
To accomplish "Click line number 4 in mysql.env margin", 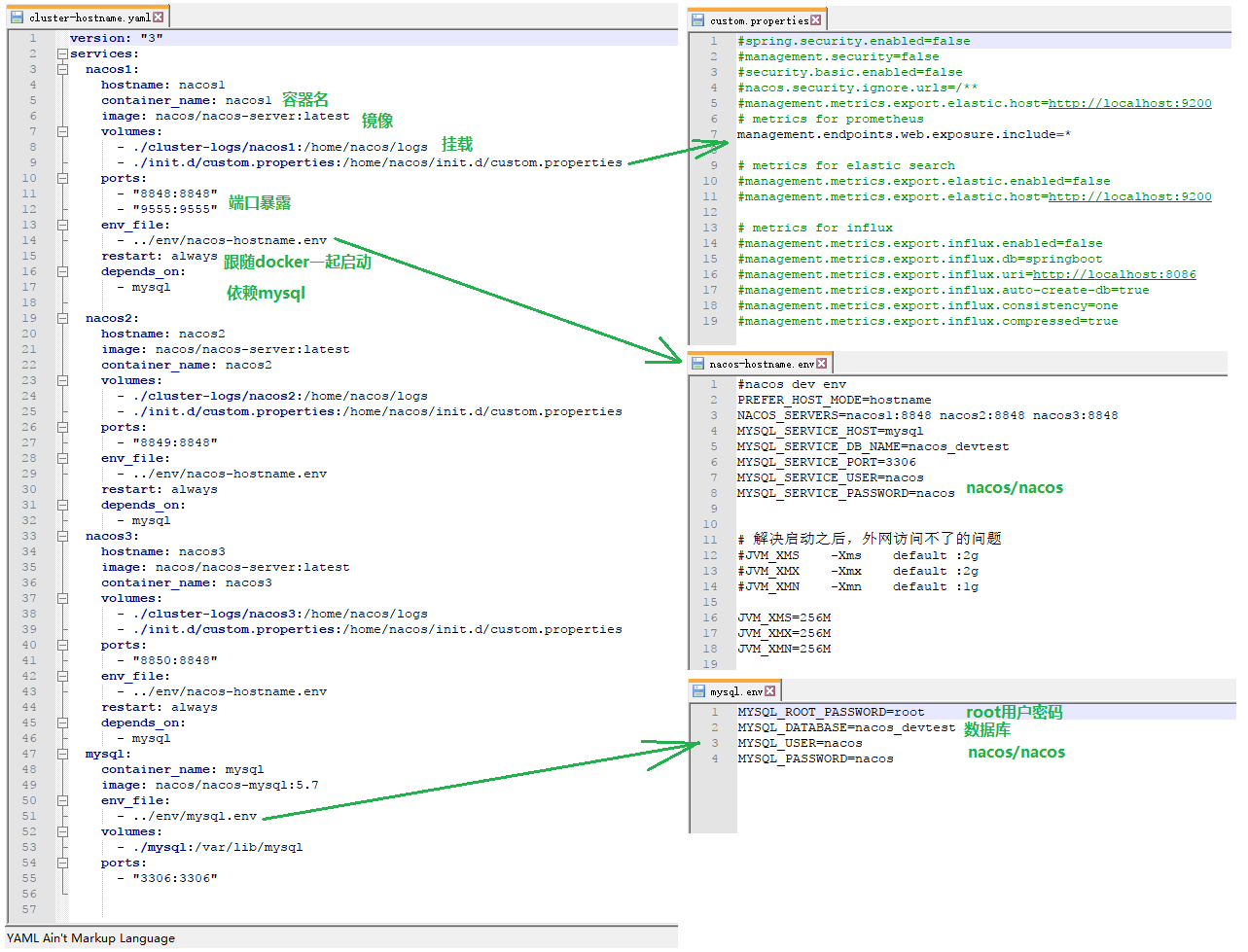I will [x=714, y=758].
